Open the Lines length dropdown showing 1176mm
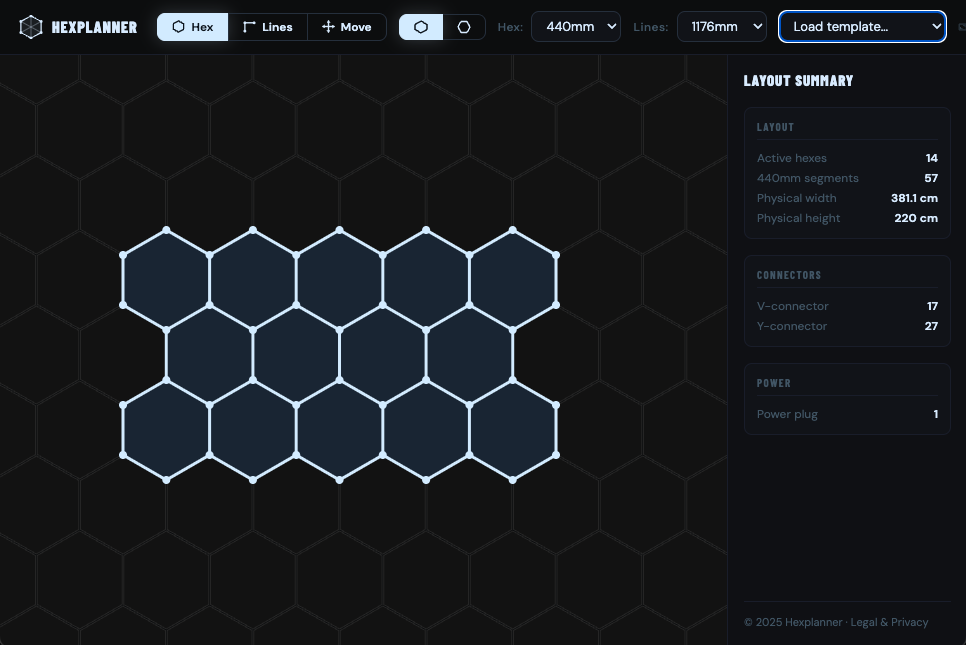 (x=722, y=26)
